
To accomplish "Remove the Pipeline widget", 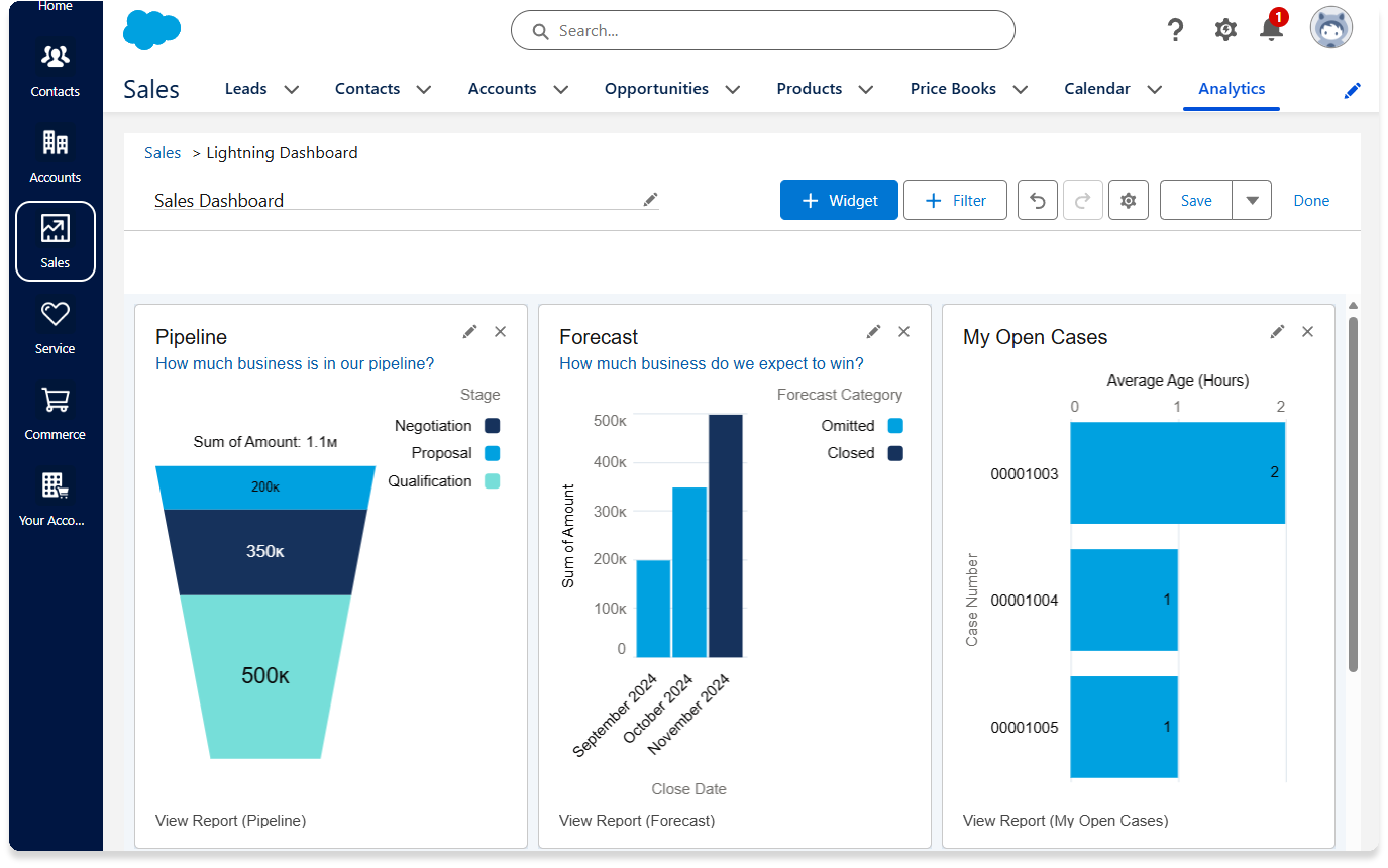I will click(x=500, y=332).
